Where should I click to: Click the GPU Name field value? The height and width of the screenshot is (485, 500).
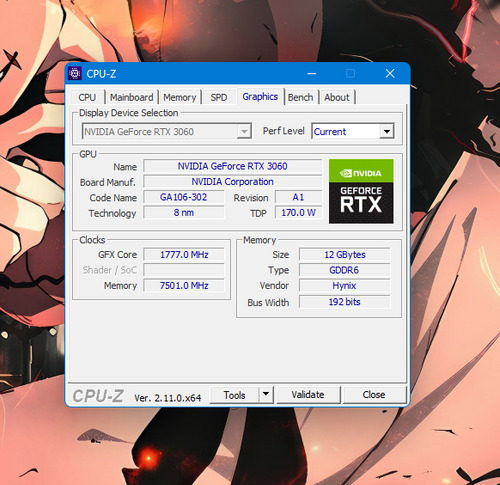point(232,166)
